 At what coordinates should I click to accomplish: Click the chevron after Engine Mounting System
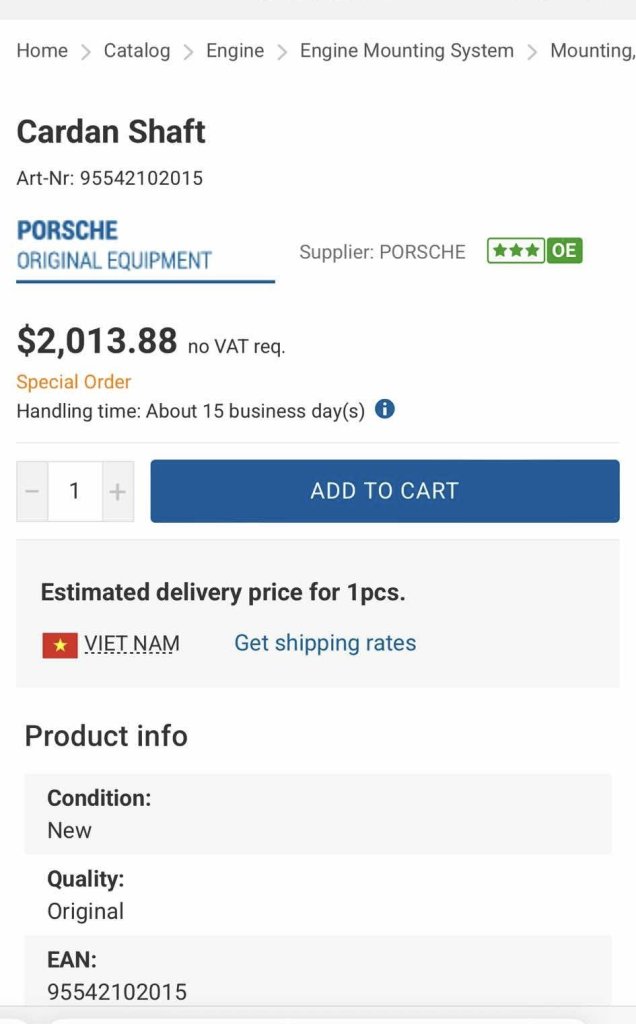point(532,52)
